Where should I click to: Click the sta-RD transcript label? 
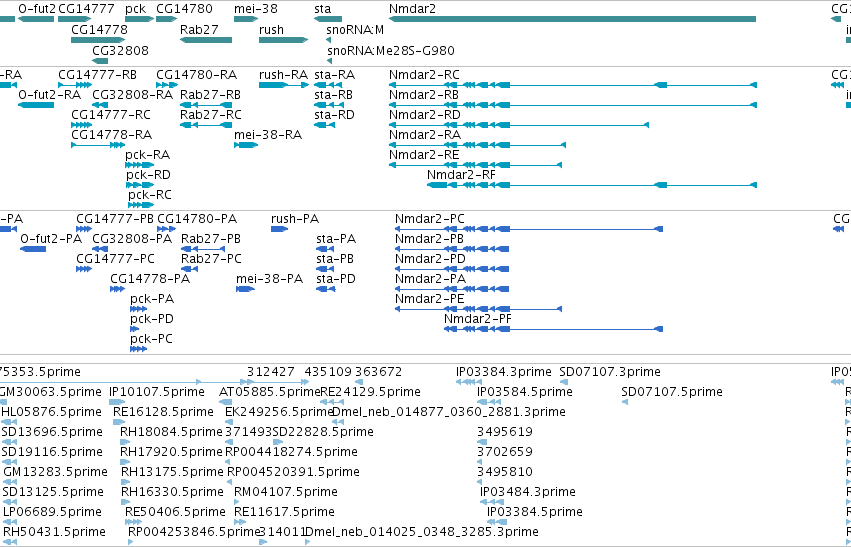point(334,115)
